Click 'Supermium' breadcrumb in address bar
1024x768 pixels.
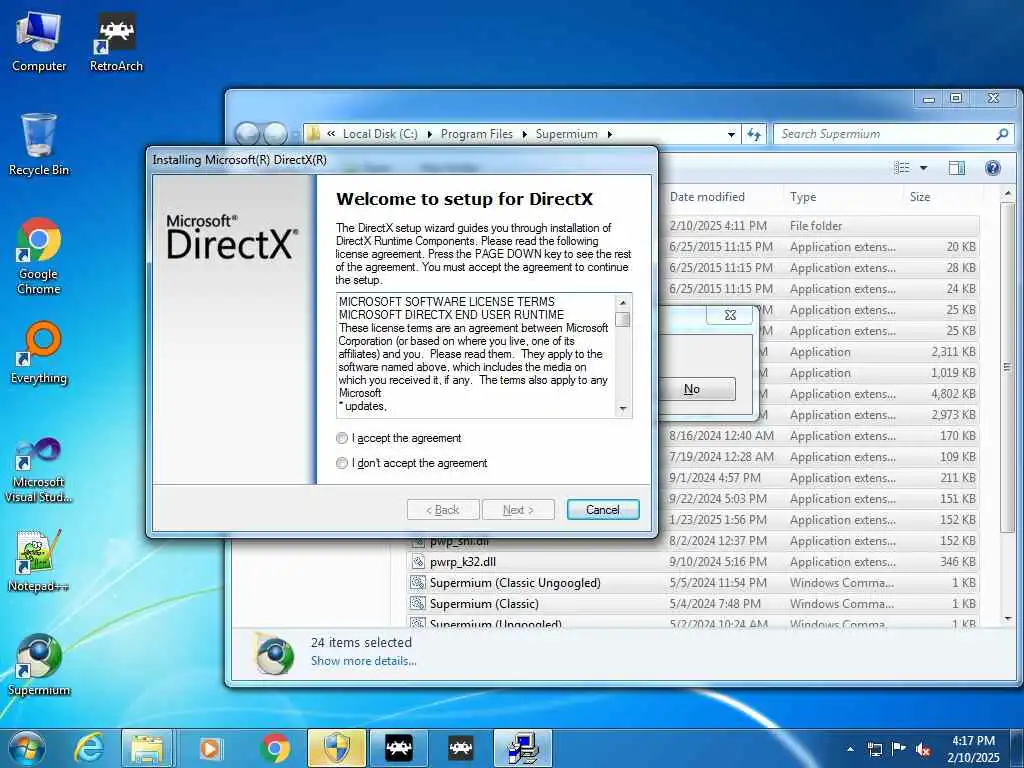(567, 134)
